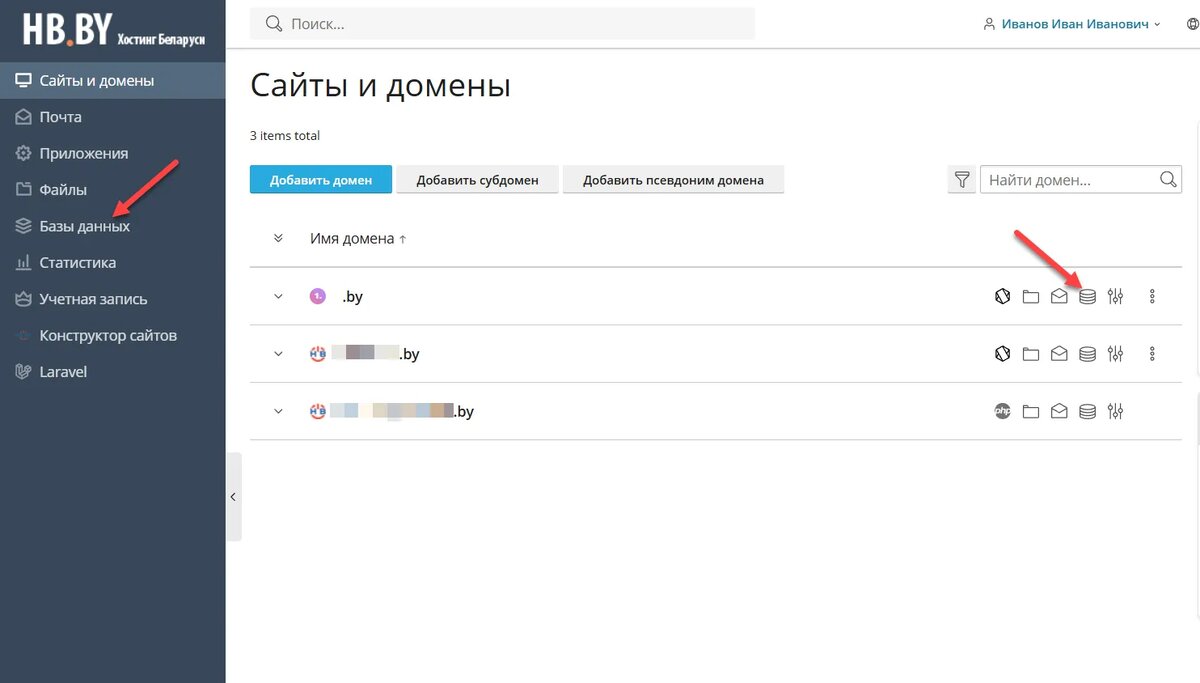The image size is (1200, 683).
Task: Click the Добавить субдомен button
Action: [x=478, y=180]
